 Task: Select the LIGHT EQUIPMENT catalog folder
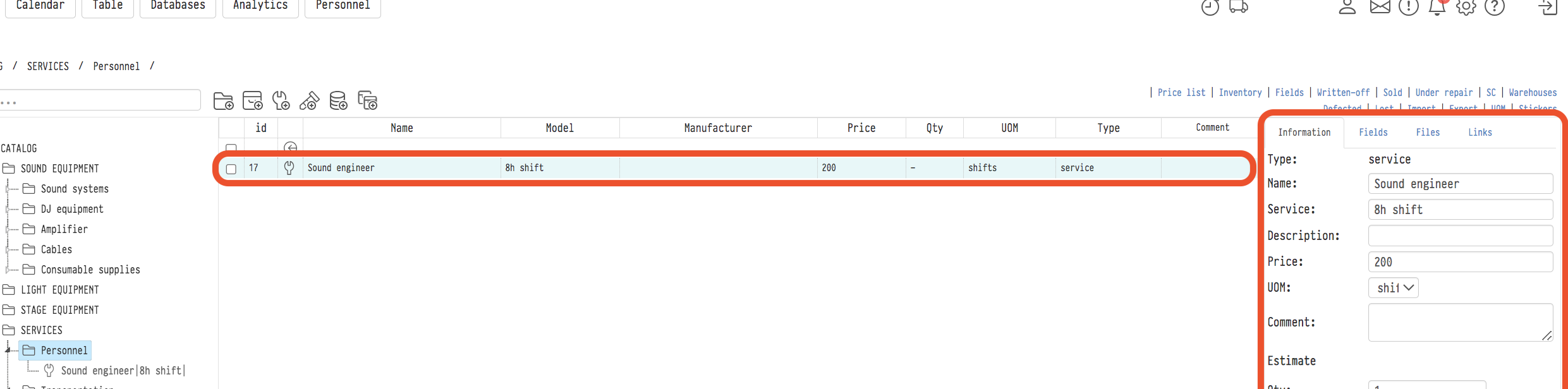tap(59, 290)
